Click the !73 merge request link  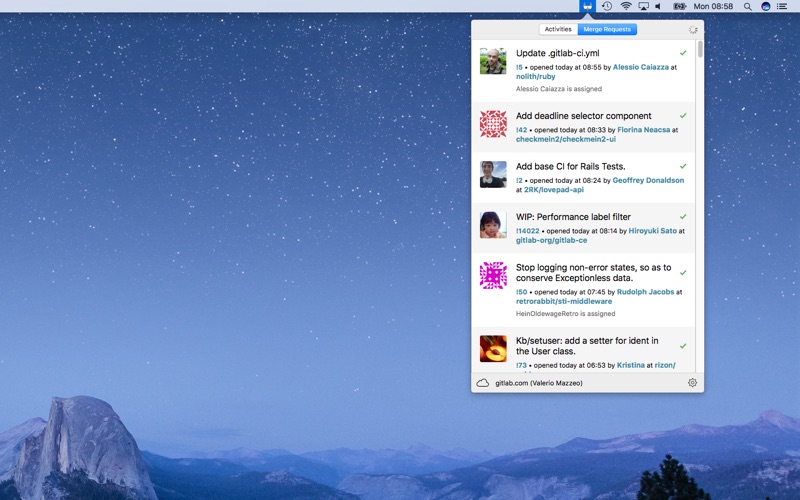pyautogui.click(x=521, y=365)
